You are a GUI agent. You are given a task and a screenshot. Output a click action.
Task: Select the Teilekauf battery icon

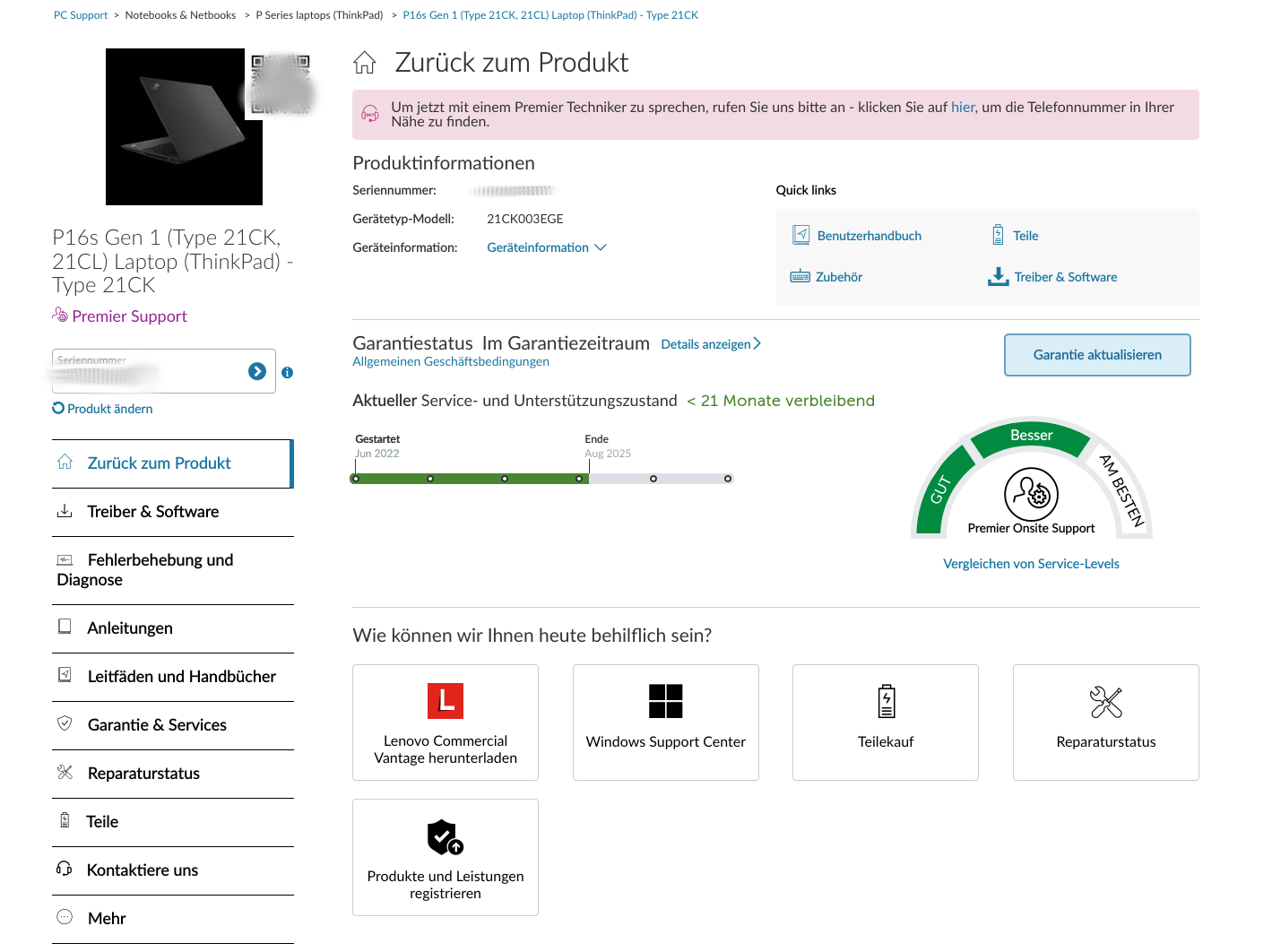[x=885, y=701]
